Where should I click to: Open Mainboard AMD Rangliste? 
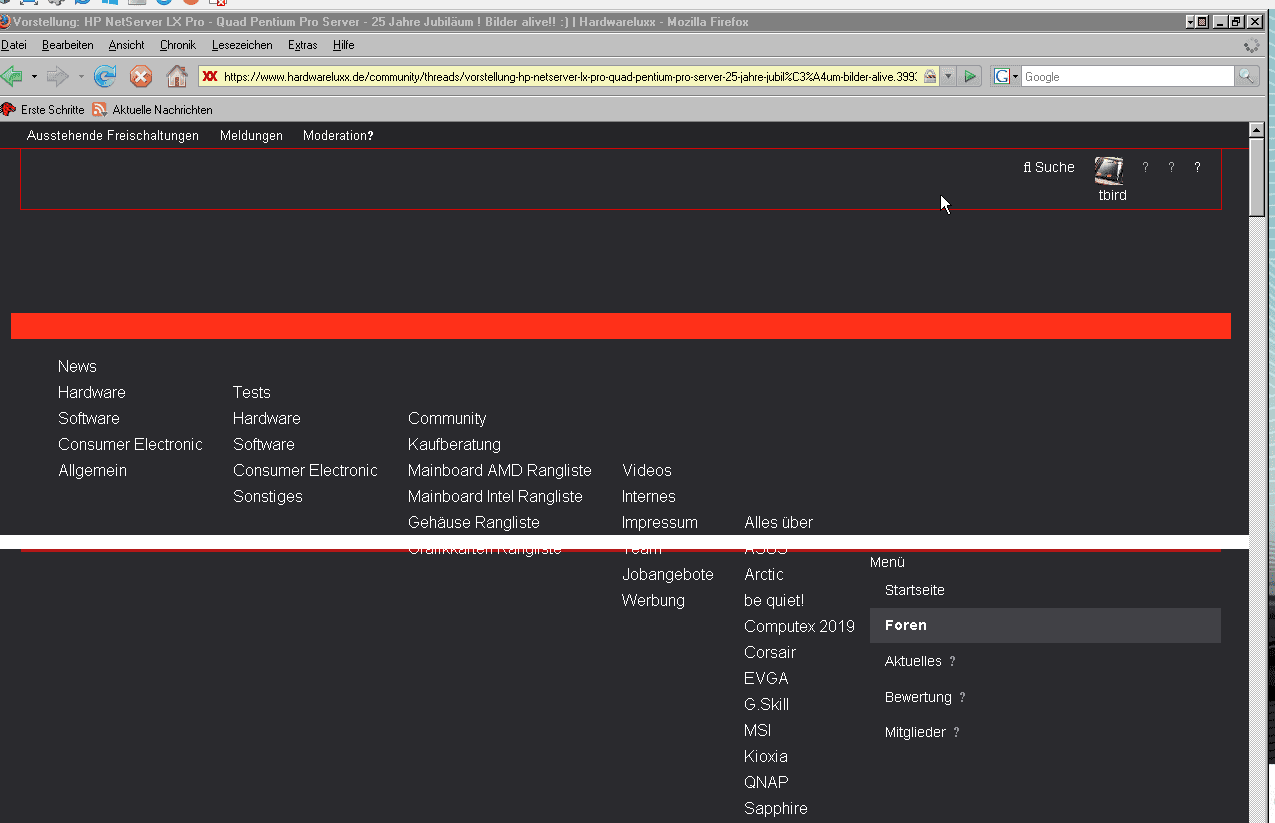click(x=500, y=470)
